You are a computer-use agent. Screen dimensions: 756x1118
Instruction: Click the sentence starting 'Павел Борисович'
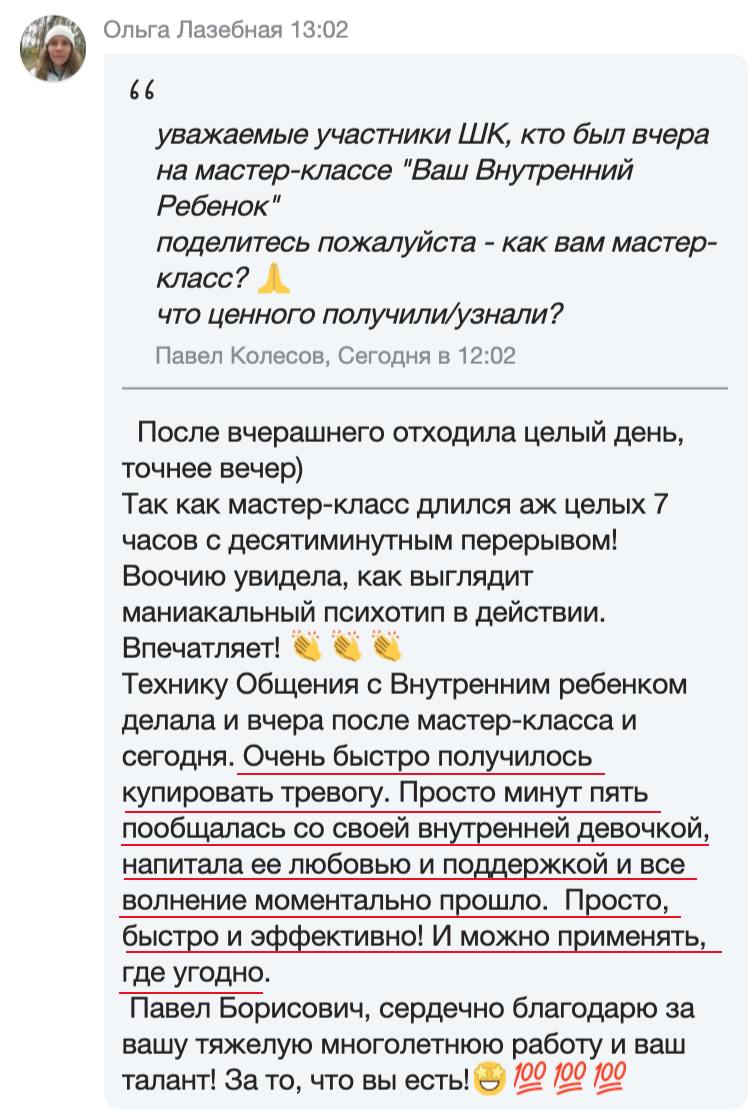click(x=409, y=1045)
